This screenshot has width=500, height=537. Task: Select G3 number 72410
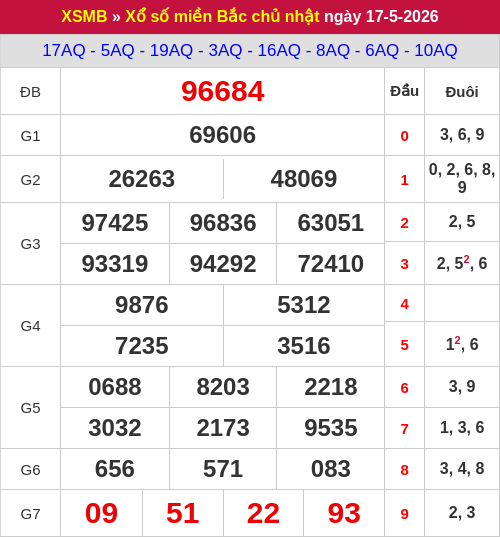(330, 264)
